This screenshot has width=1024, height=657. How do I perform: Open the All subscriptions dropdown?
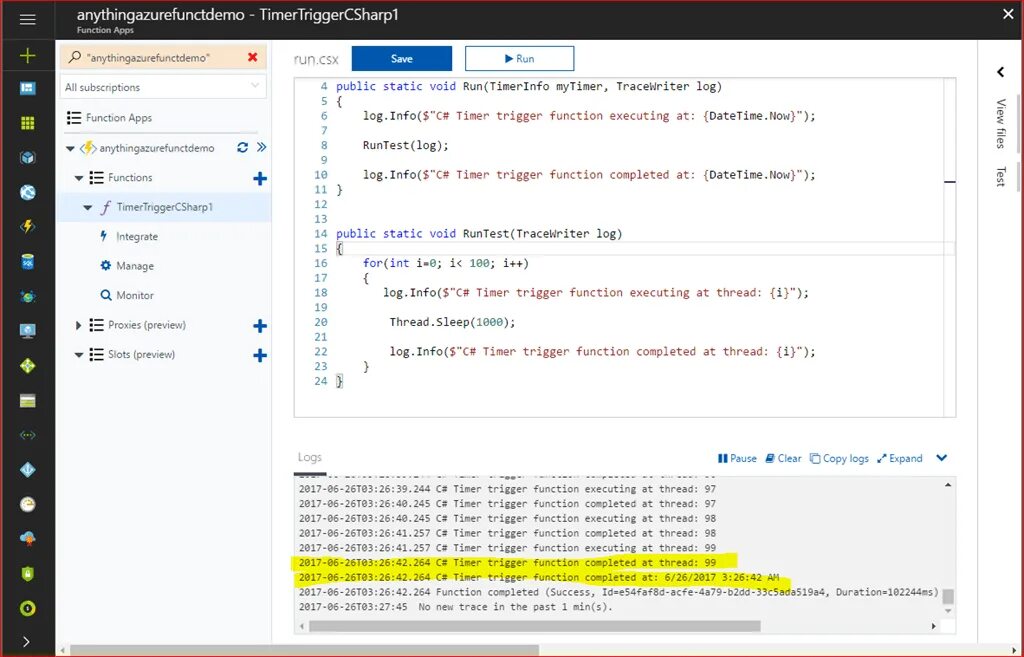[x=163, y=87]
